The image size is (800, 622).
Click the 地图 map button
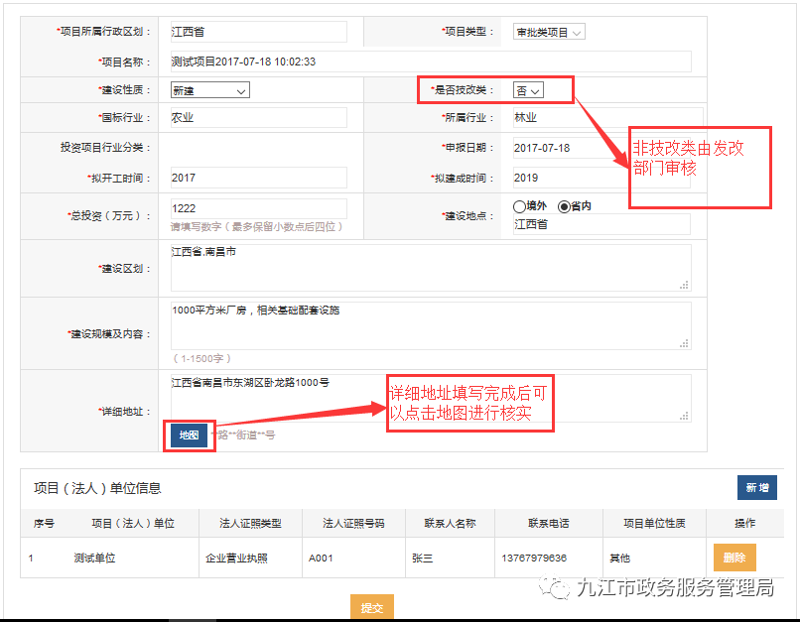point(189,435)
